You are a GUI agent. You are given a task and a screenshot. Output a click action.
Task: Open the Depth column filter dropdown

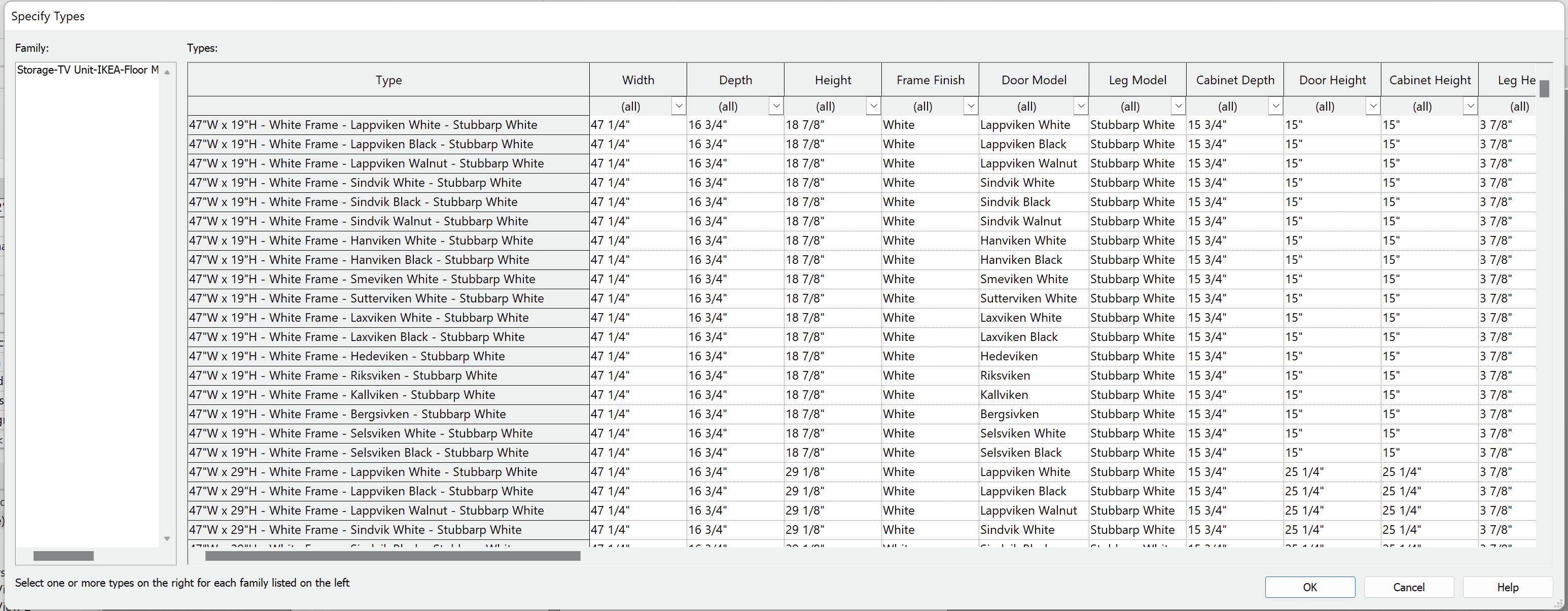pos(775,106)
